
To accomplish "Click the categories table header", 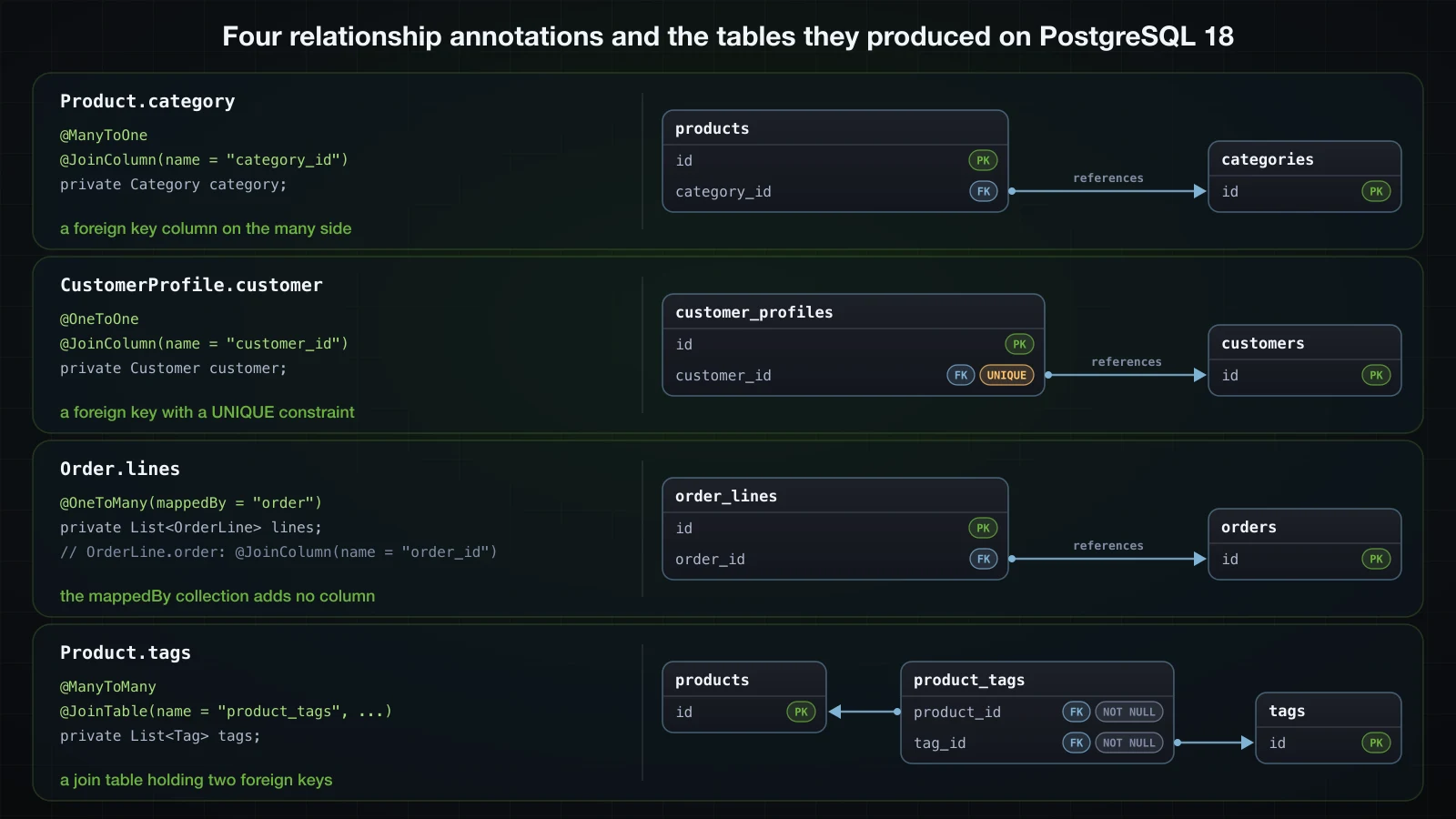I will tap(1305, 159).
